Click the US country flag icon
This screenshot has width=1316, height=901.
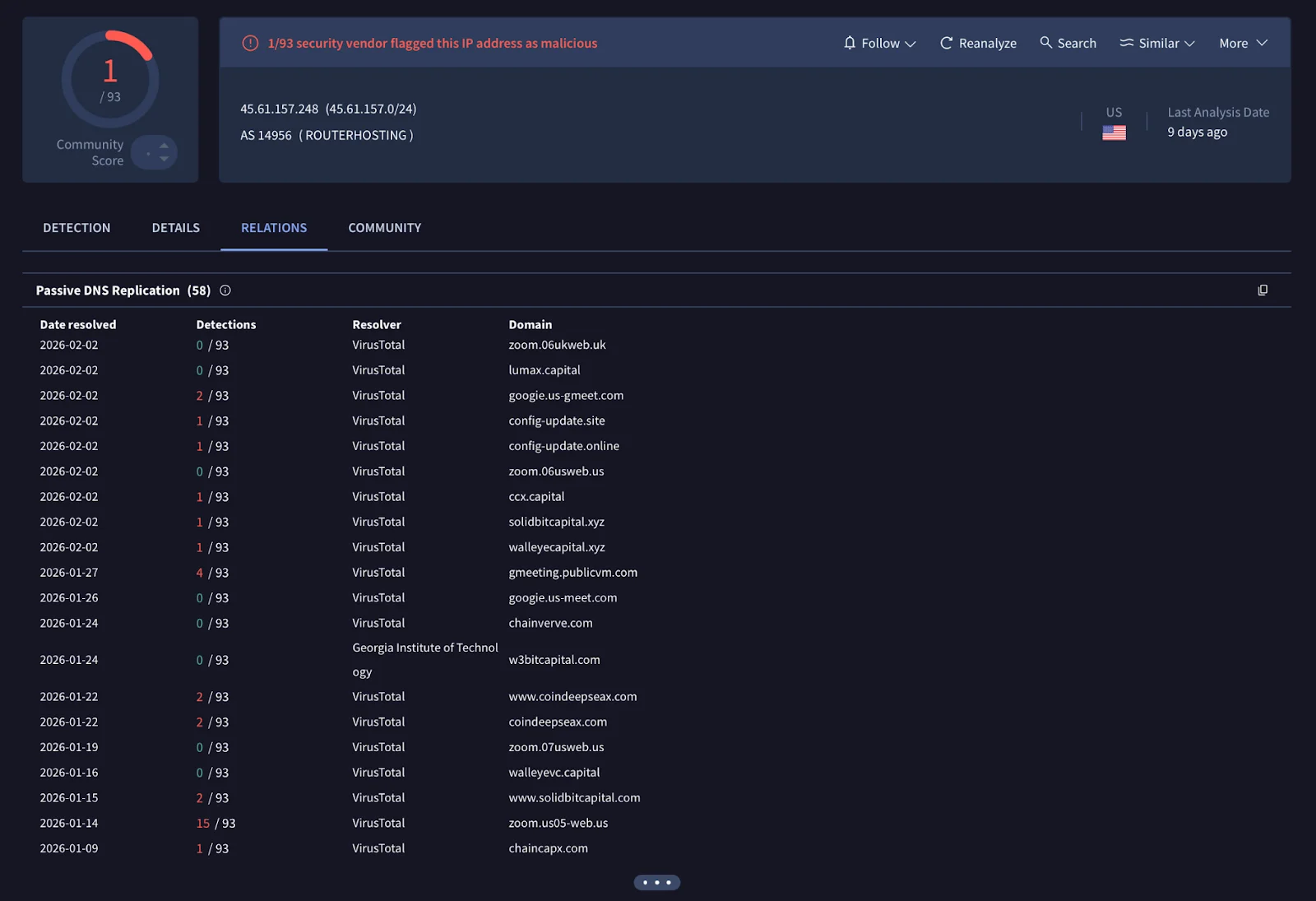coord(1114,132)
